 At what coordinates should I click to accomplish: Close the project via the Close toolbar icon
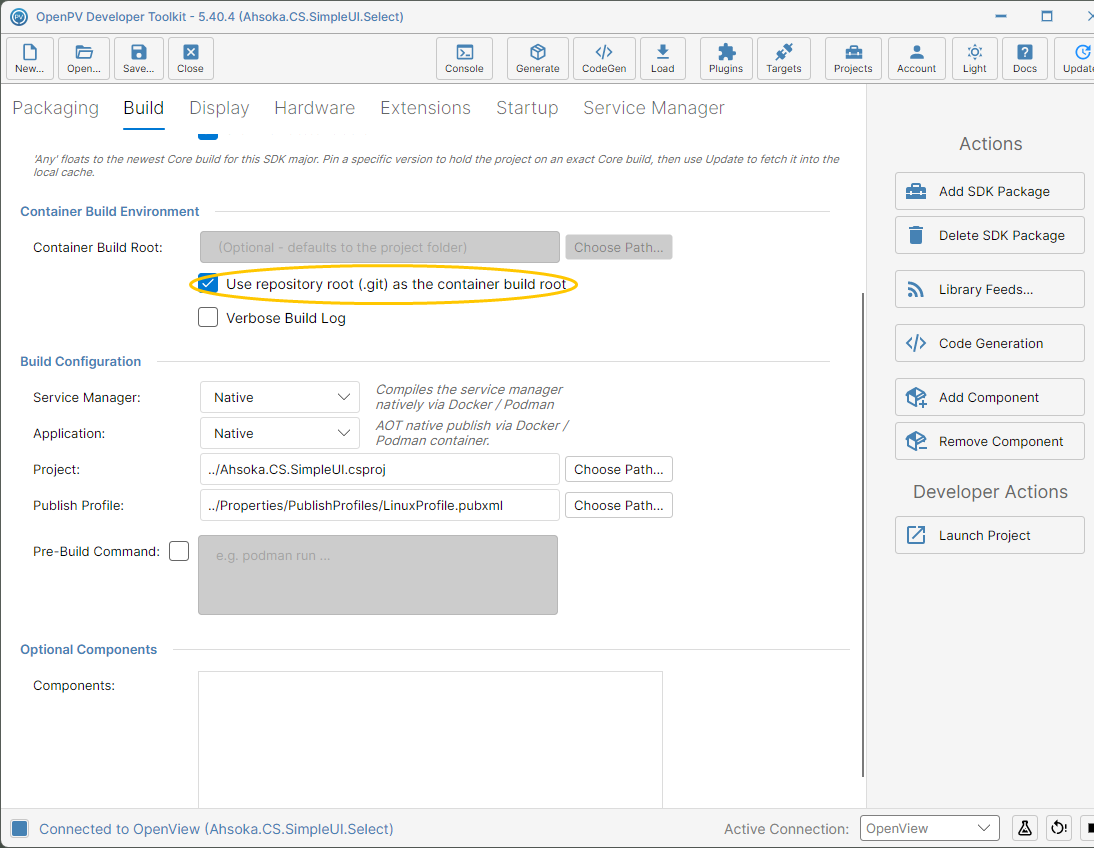pyautogui.click(x=190, y=58)
